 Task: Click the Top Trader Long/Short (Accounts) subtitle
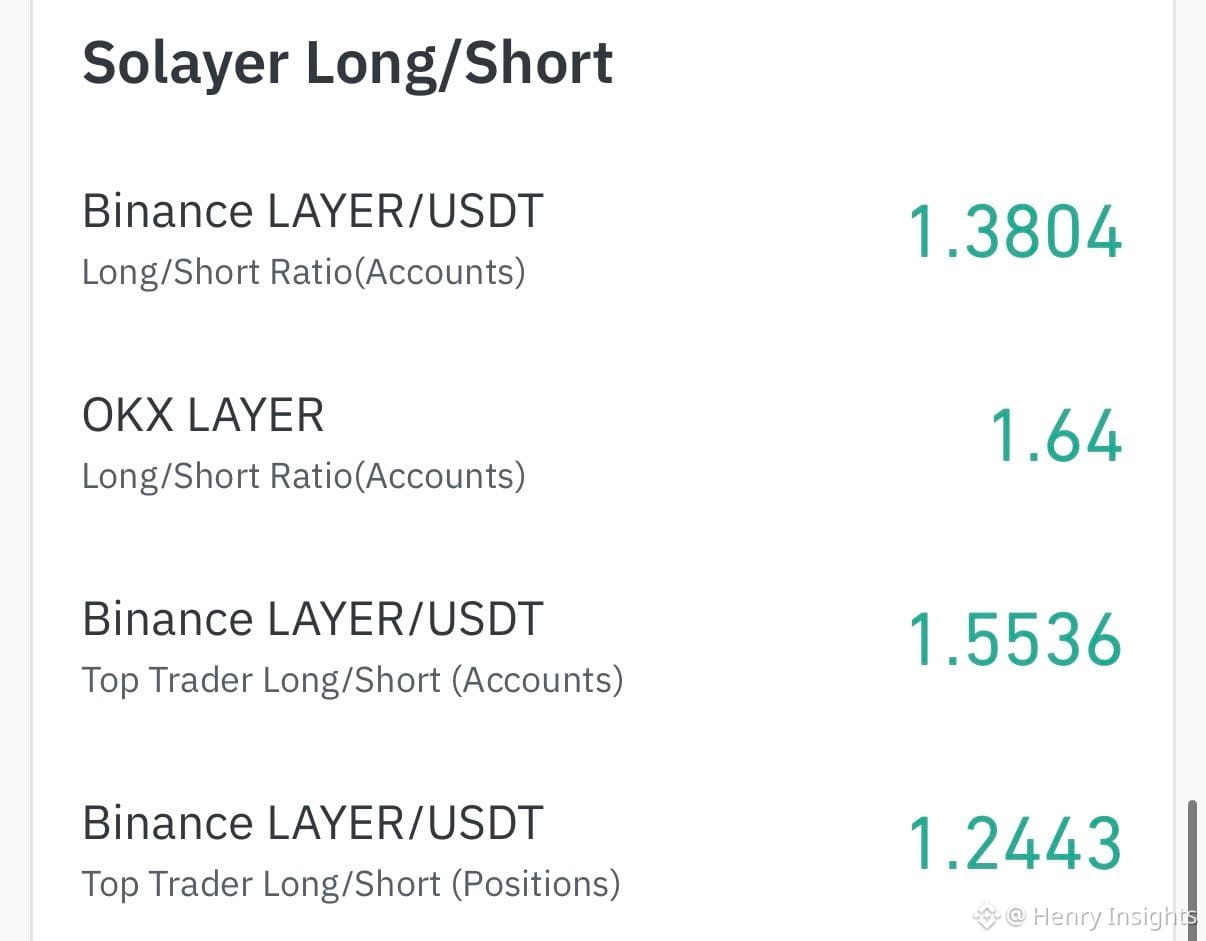pyautogui.click(x=353, y=681)
